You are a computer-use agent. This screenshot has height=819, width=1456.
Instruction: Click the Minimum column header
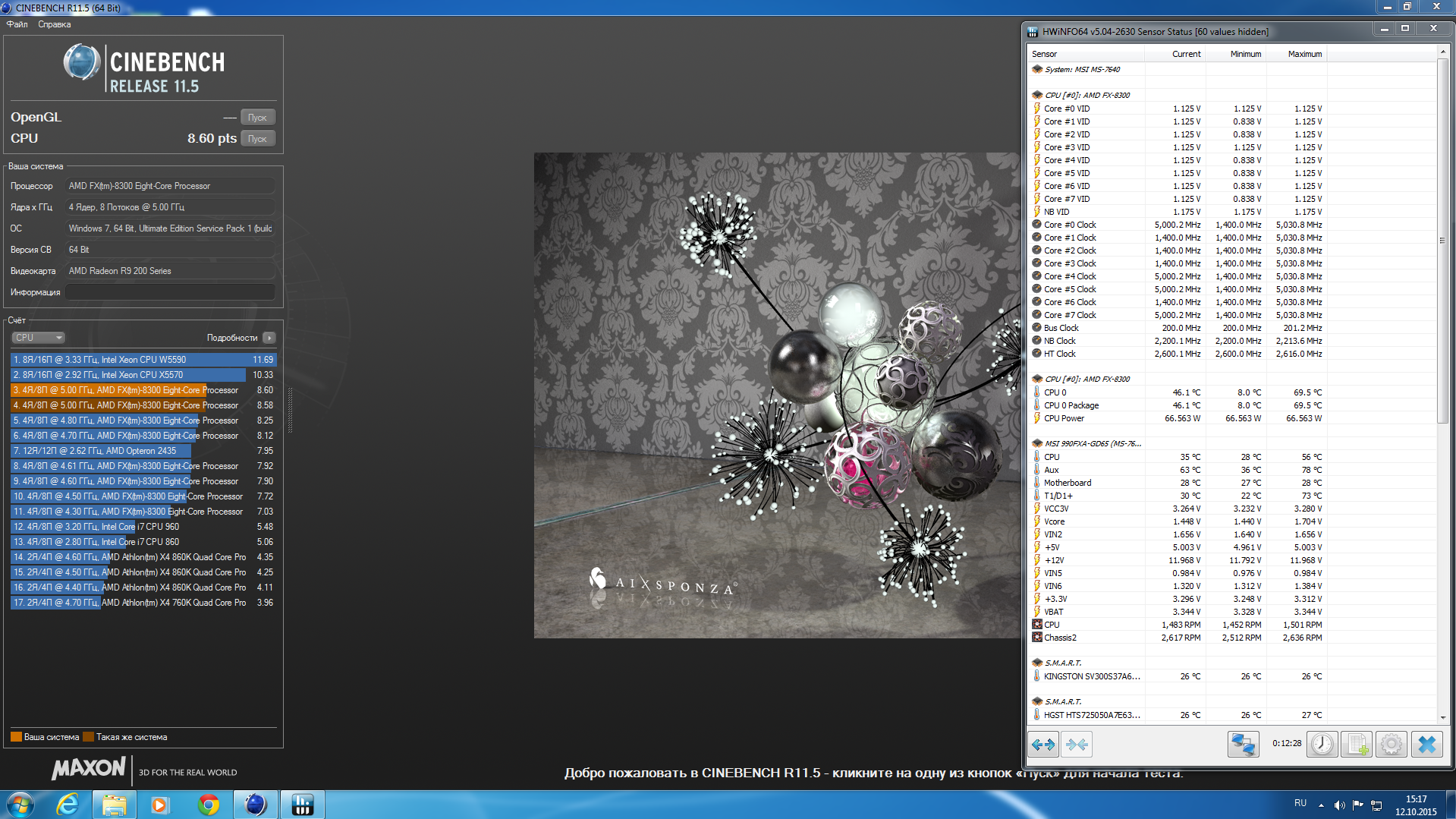pos(1235,54)
